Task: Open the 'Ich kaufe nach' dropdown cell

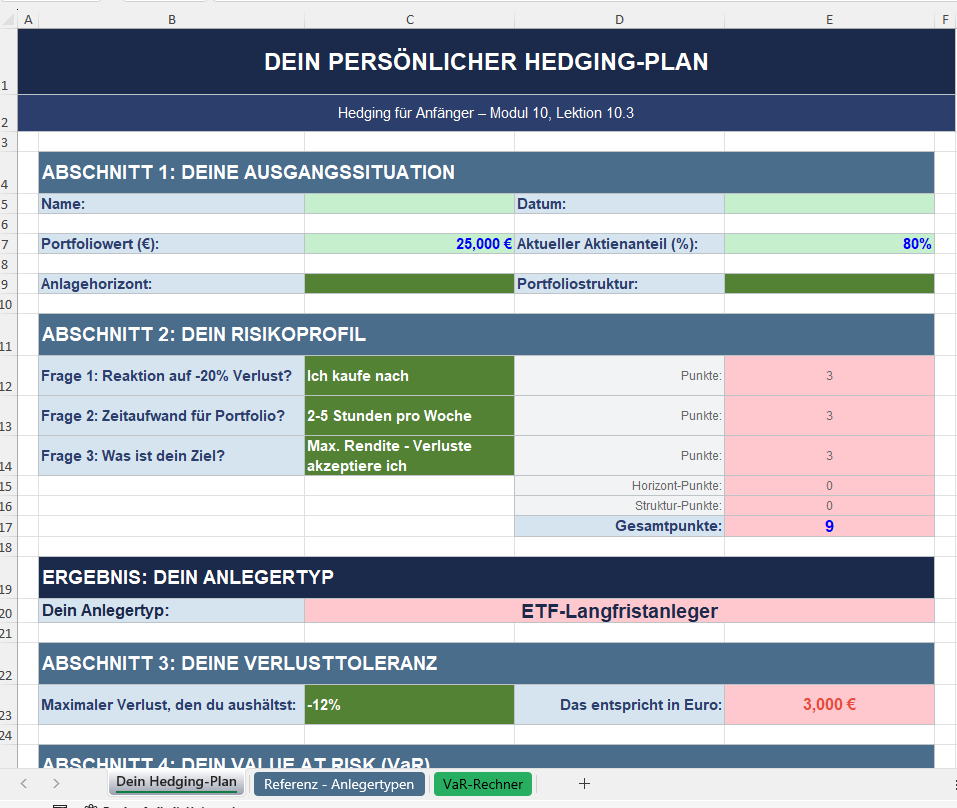Action: point(410,376)
